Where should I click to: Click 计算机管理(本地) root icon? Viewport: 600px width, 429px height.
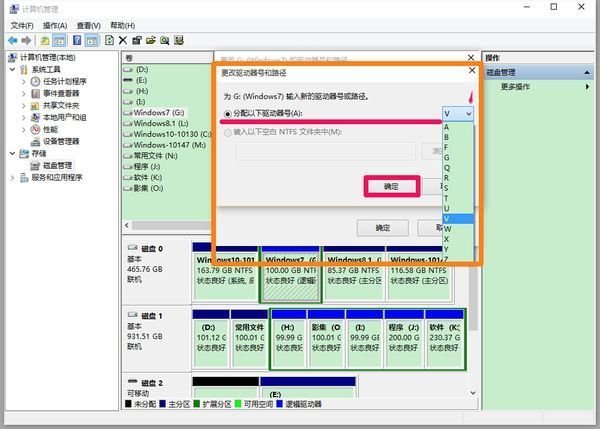click(13, 57)
